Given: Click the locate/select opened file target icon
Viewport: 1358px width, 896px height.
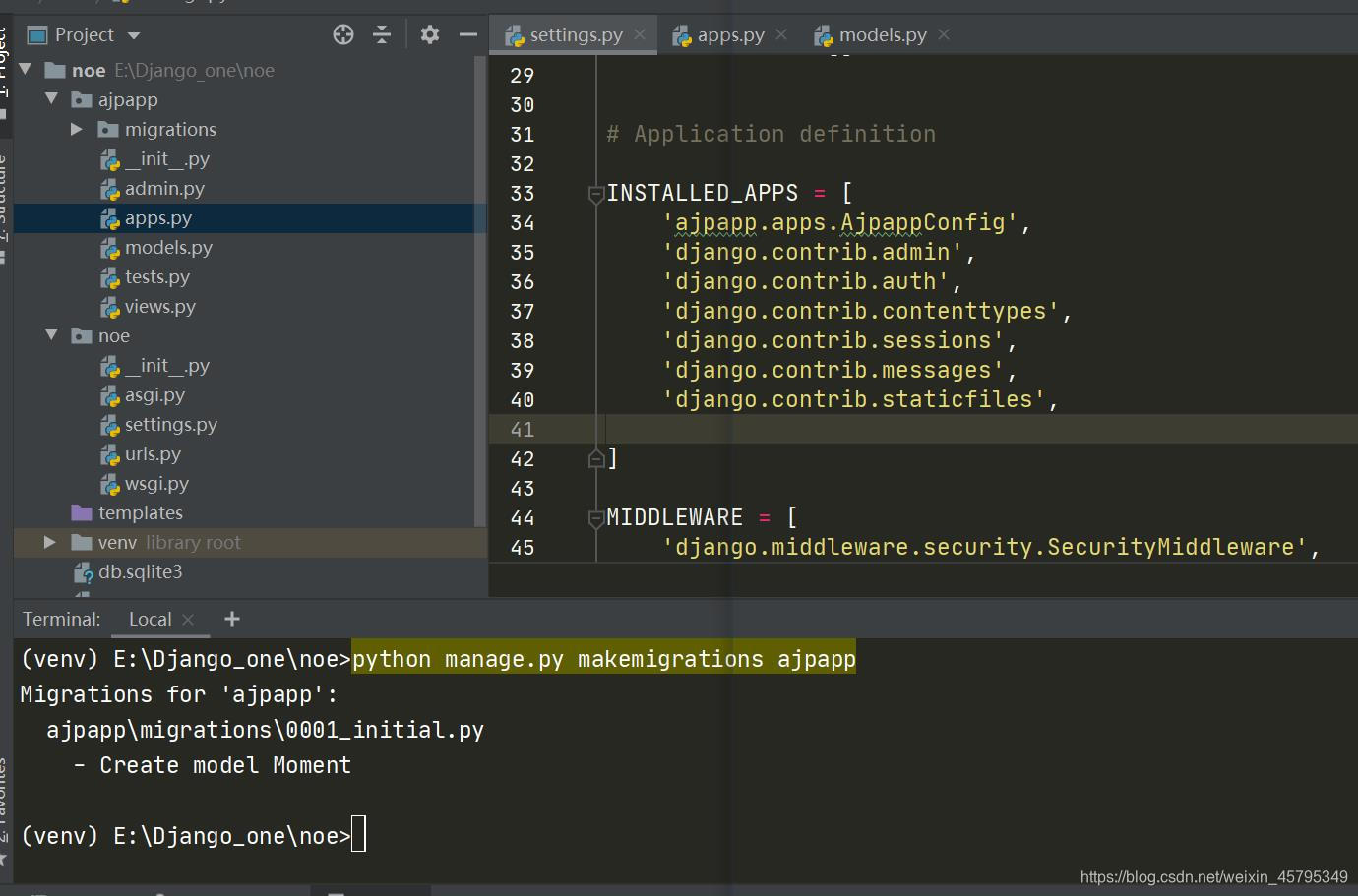Looking at the screenshot, I should click(x=343, y=34).
